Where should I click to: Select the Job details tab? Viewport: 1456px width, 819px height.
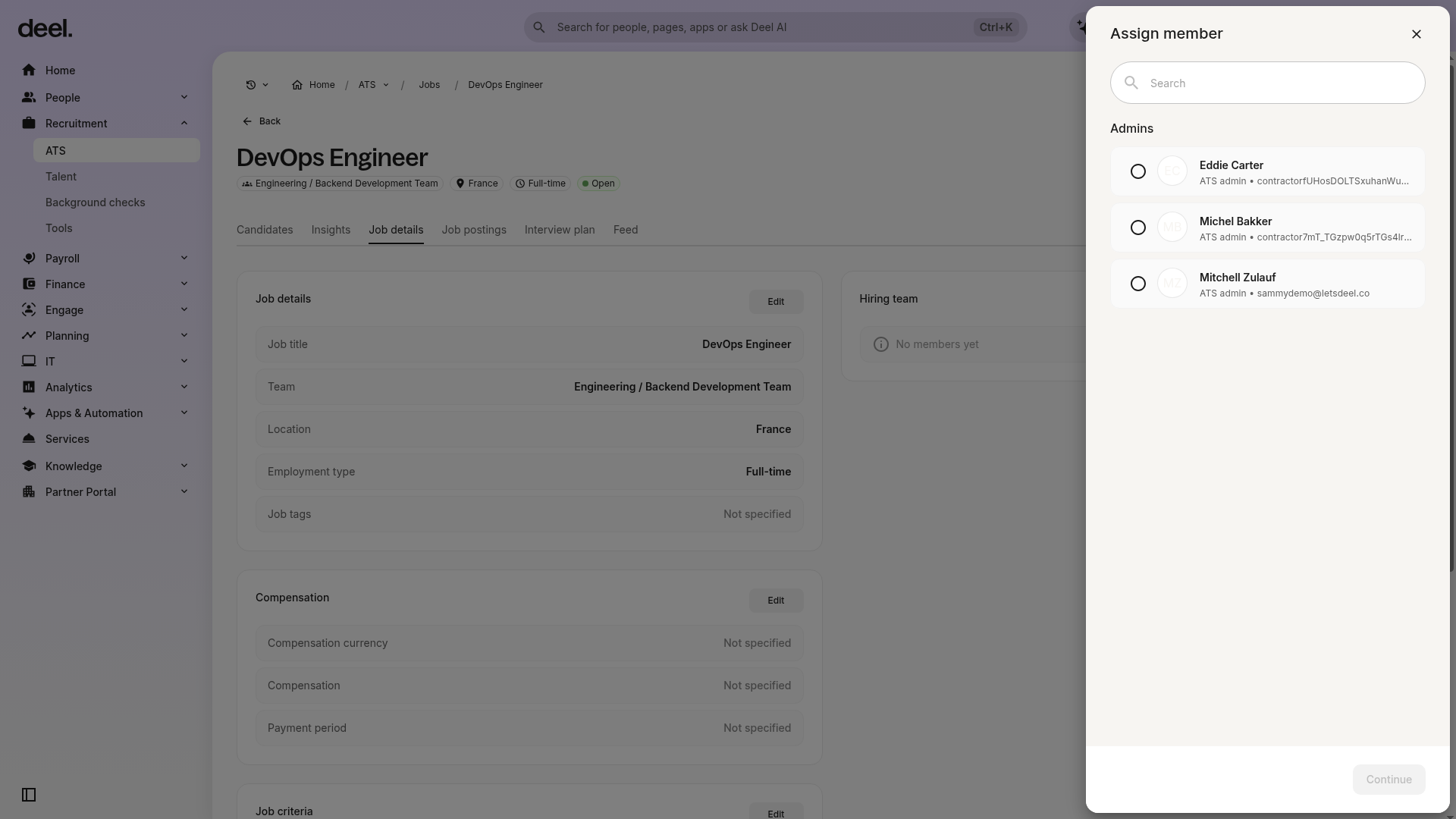point(396,230)
